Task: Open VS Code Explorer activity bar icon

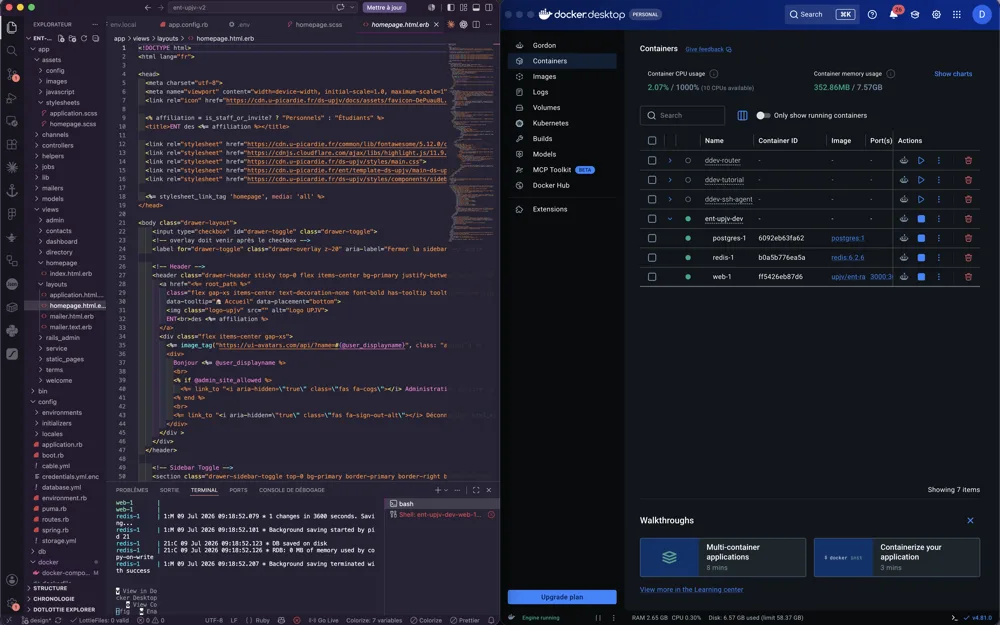Action: point(11,27)
